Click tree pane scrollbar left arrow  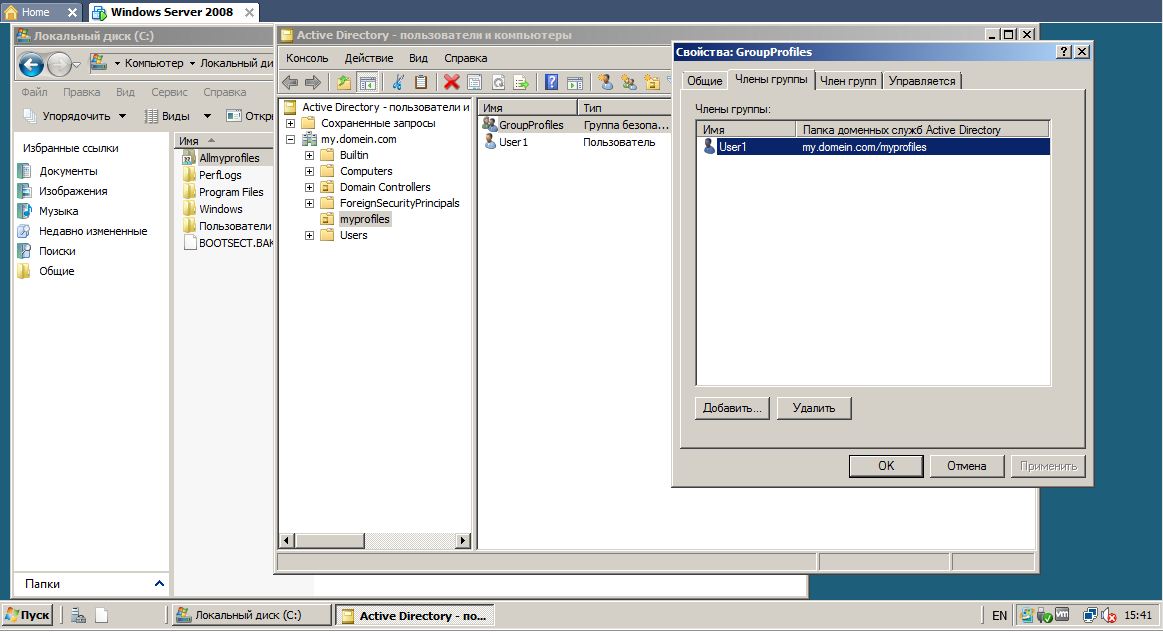[287, 540]
